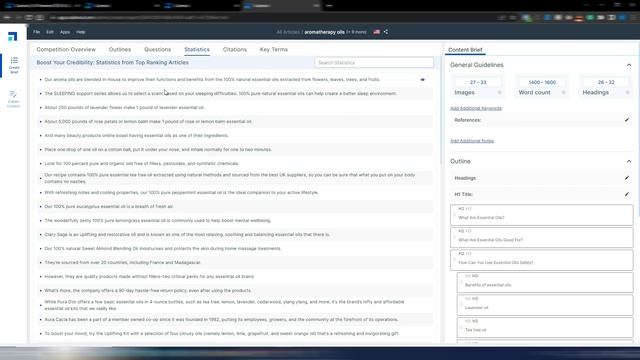Click the statistic about 250 pounds of lavender flower

coord(124,107)
